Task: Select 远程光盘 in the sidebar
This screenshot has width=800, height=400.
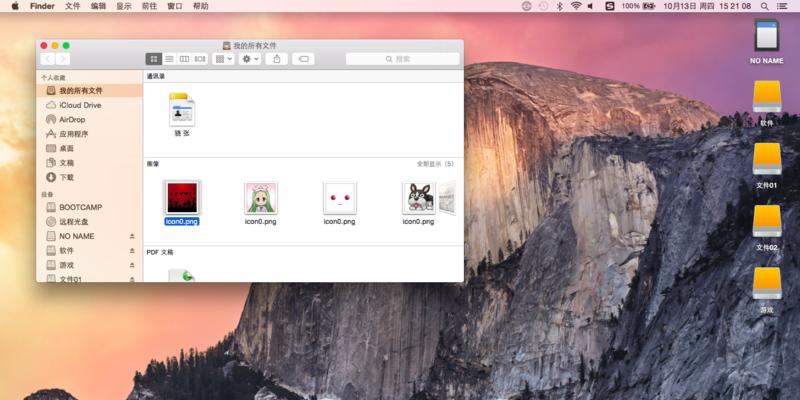Action: pos(90,222)
